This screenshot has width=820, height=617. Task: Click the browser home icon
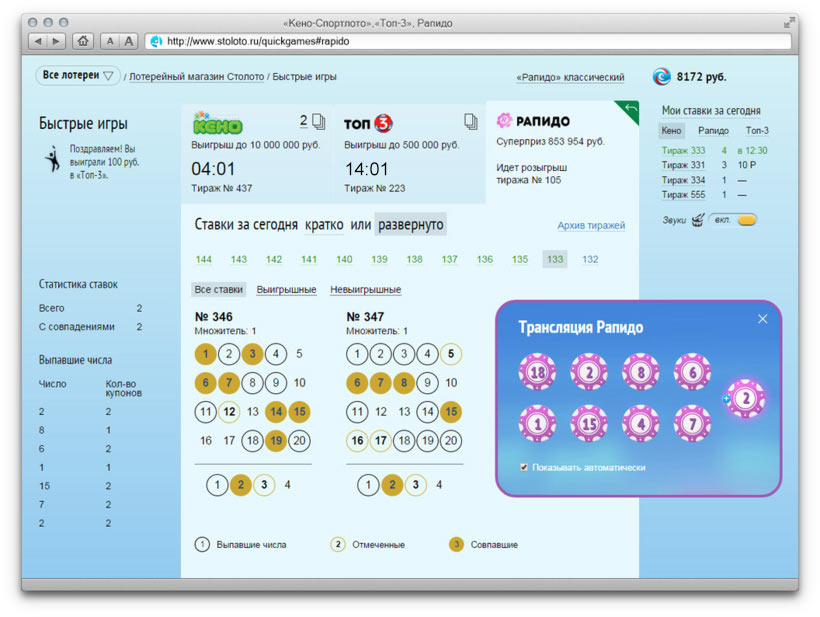click(82, 41)
